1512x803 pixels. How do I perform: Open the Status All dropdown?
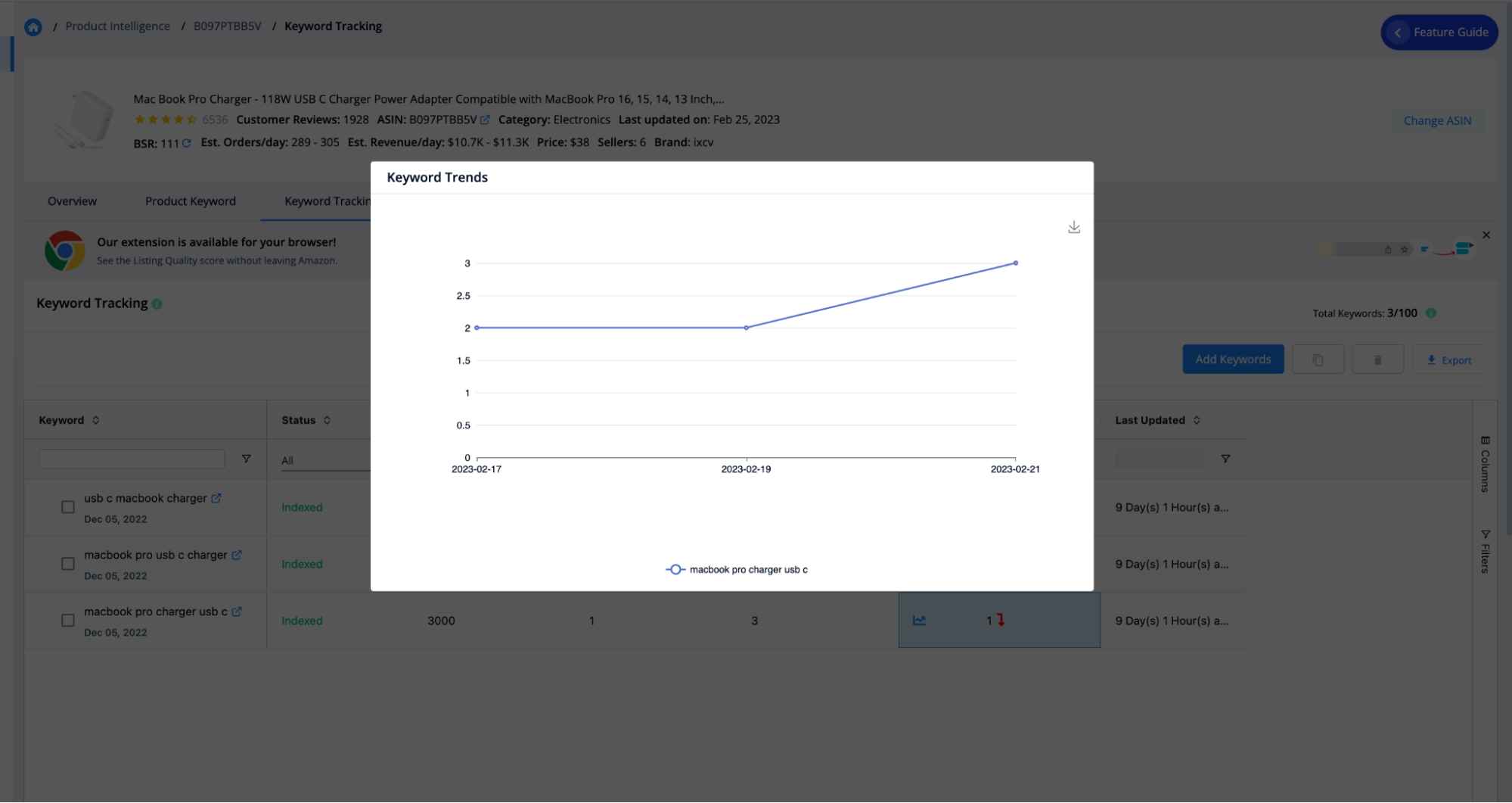[x=325, y=460]
